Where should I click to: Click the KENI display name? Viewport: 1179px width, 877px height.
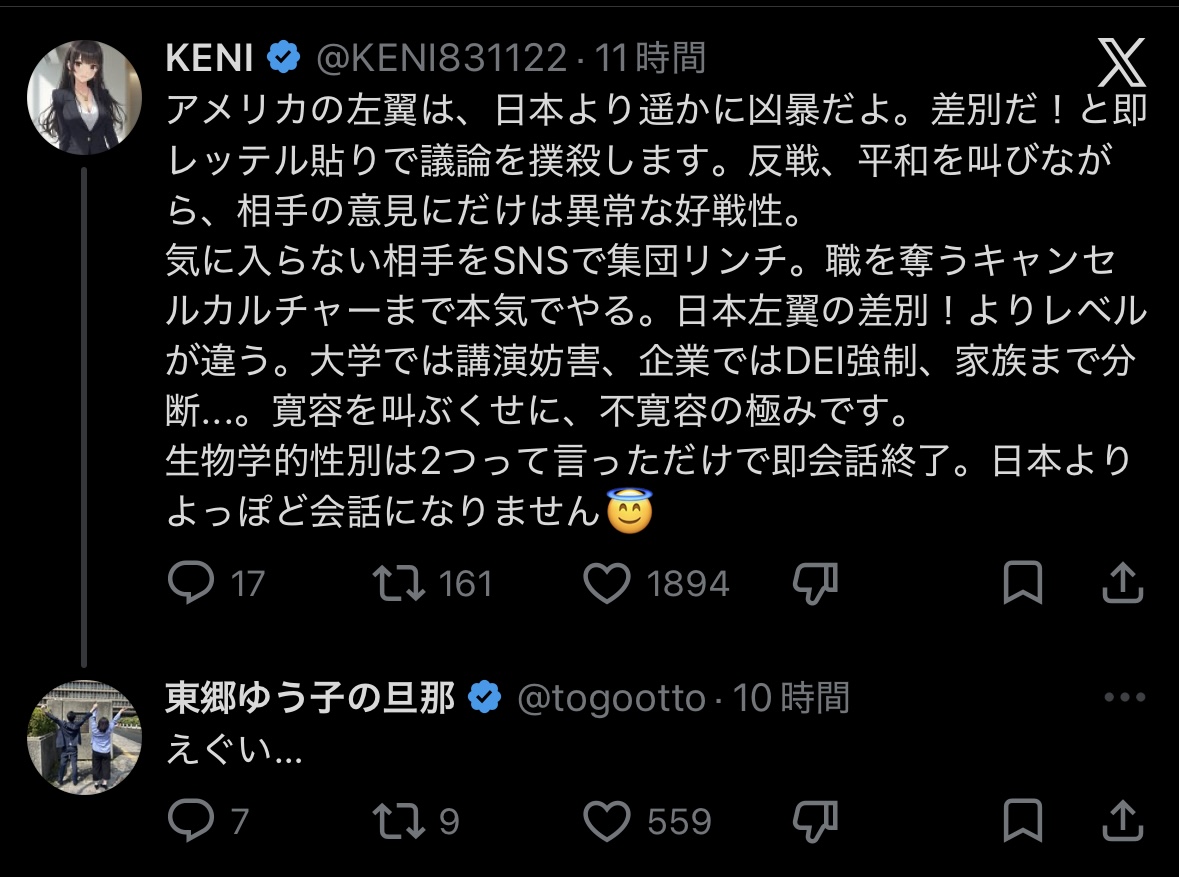point(211,60)
